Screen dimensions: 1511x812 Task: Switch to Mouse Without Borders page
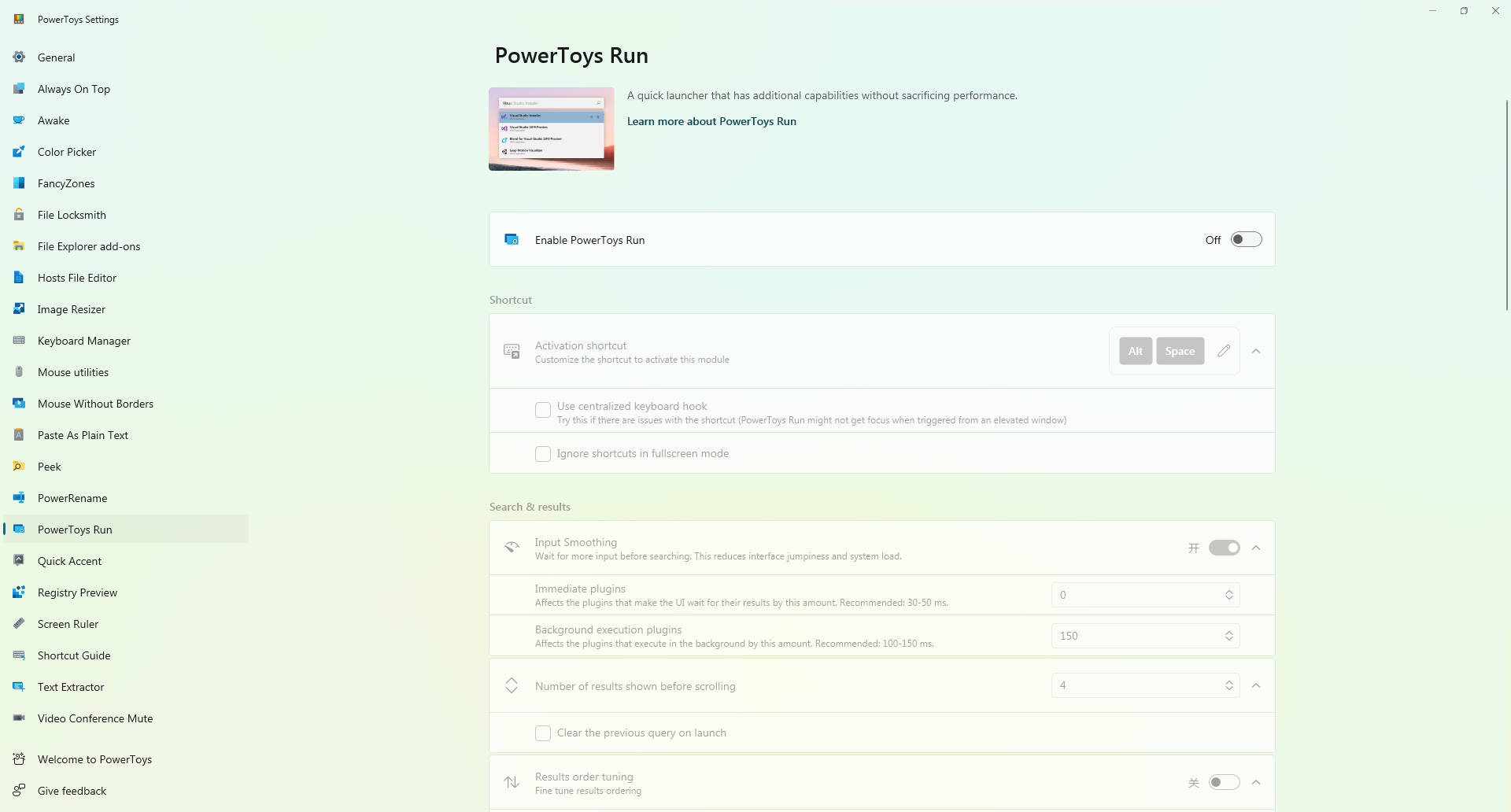(x=95, y=404)
